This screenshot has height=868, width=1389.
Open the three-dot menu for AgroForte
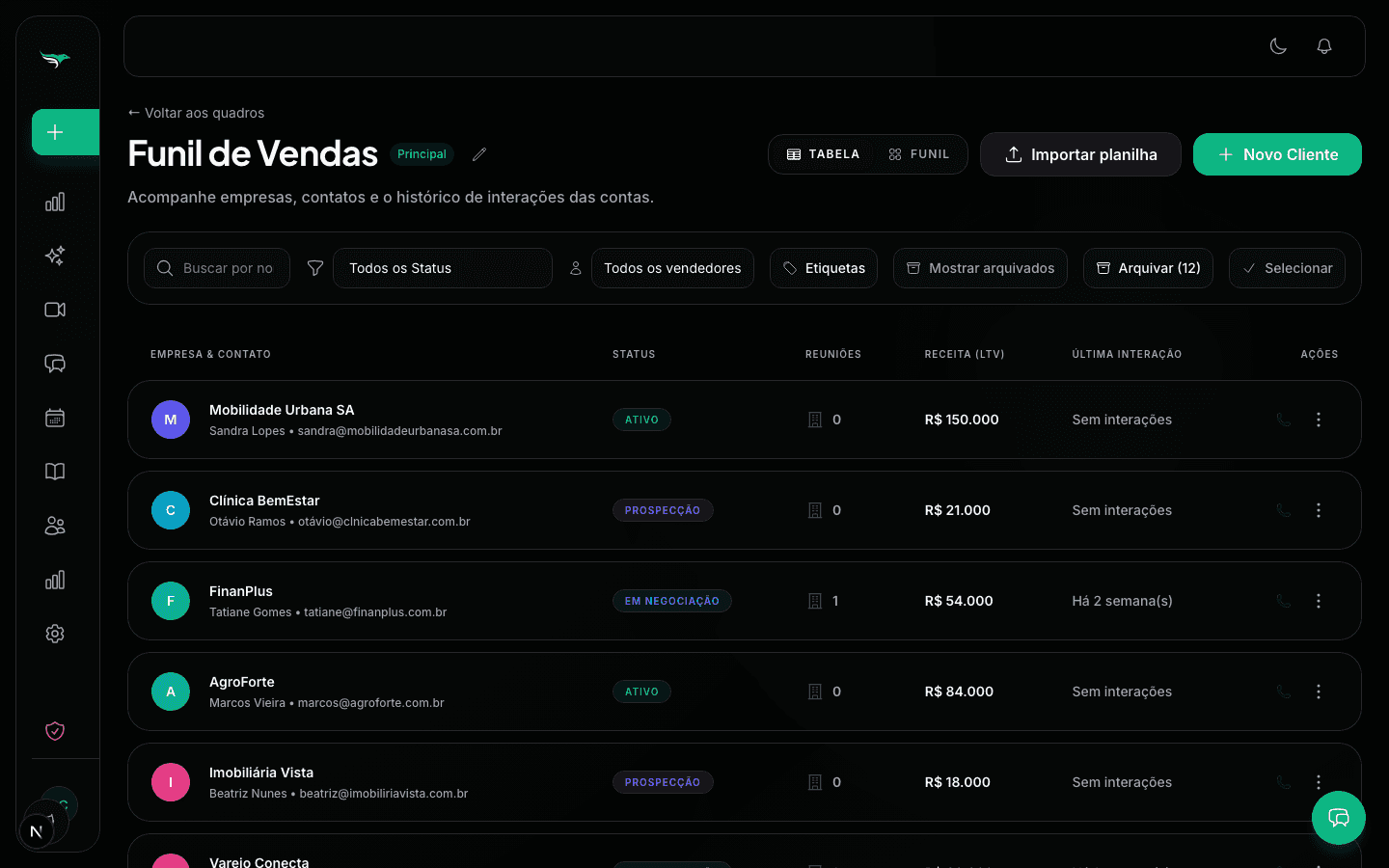point(1319,692)
